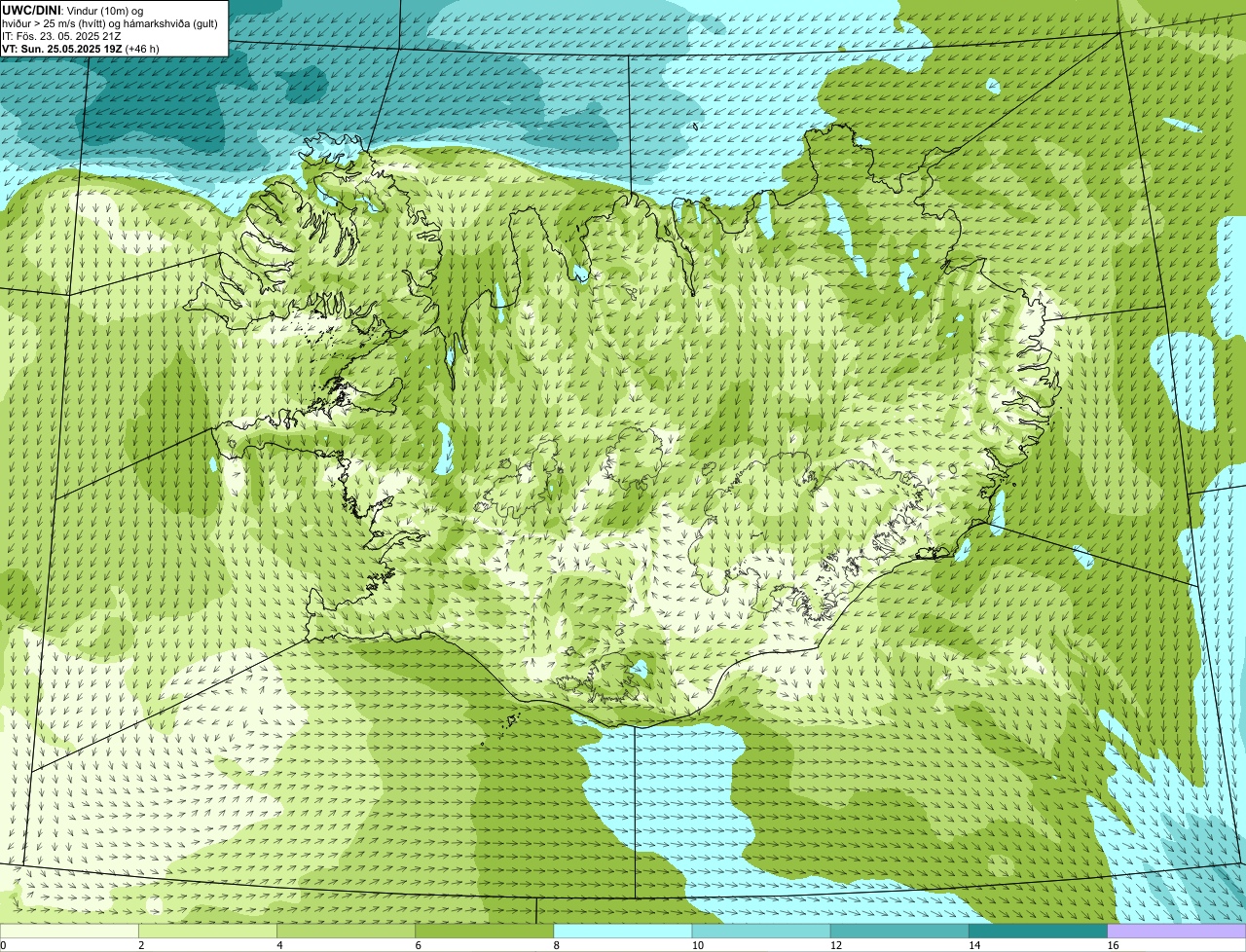Click the 14–16 m/s dark teal legend swatch
Viewport: 1246px width, 952px height.
click(1038, 931)
